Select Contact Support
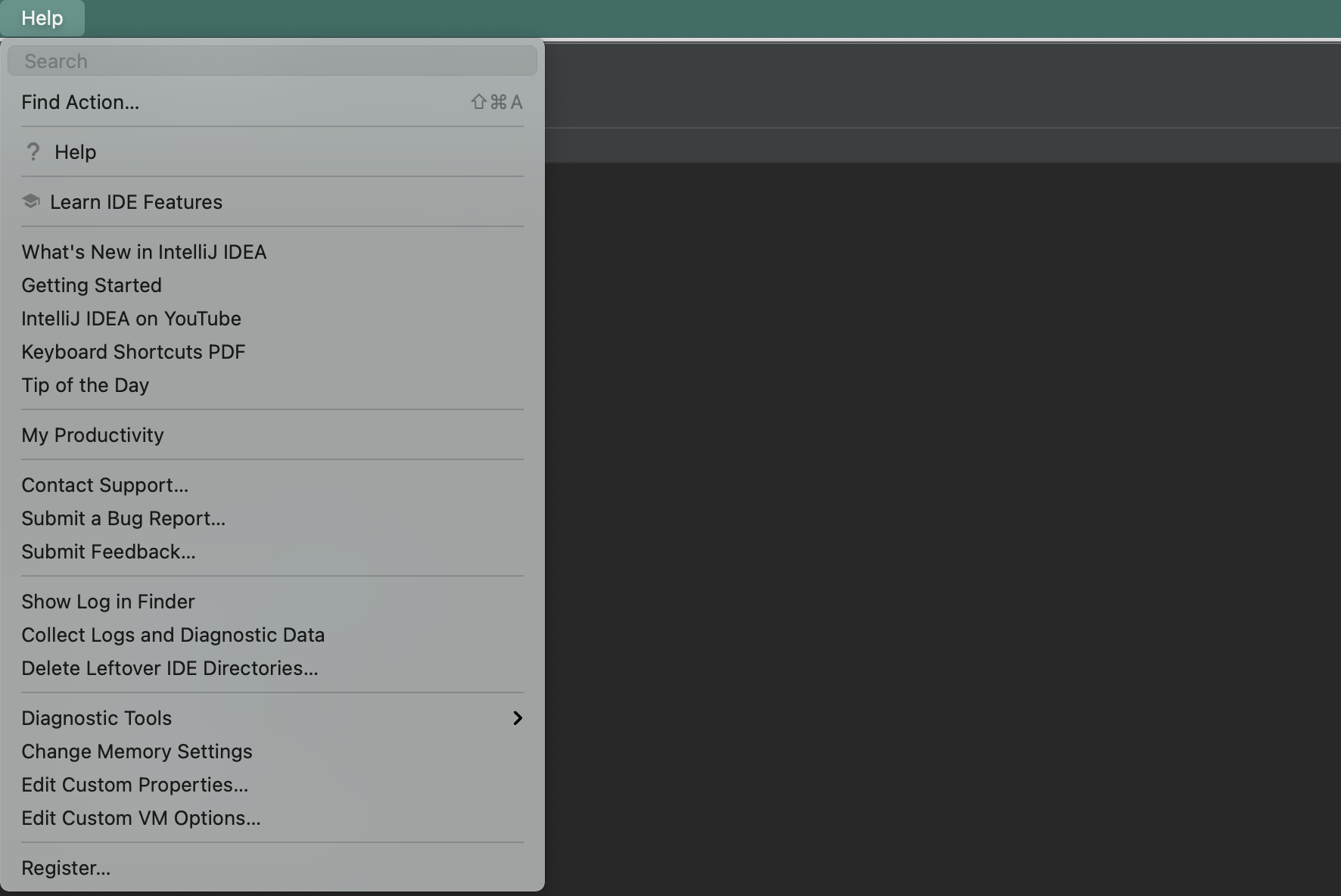 pos(105,485)
